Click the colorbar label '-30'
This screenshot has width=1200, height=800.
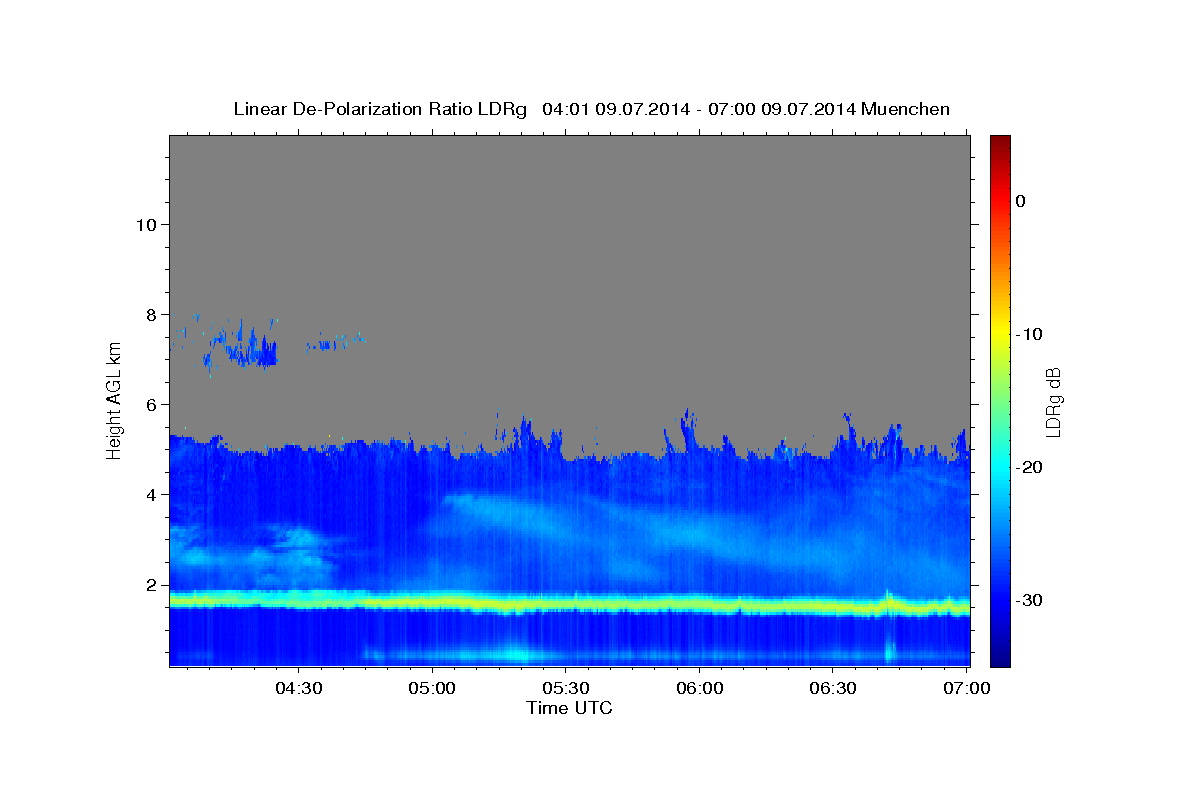1029,600
